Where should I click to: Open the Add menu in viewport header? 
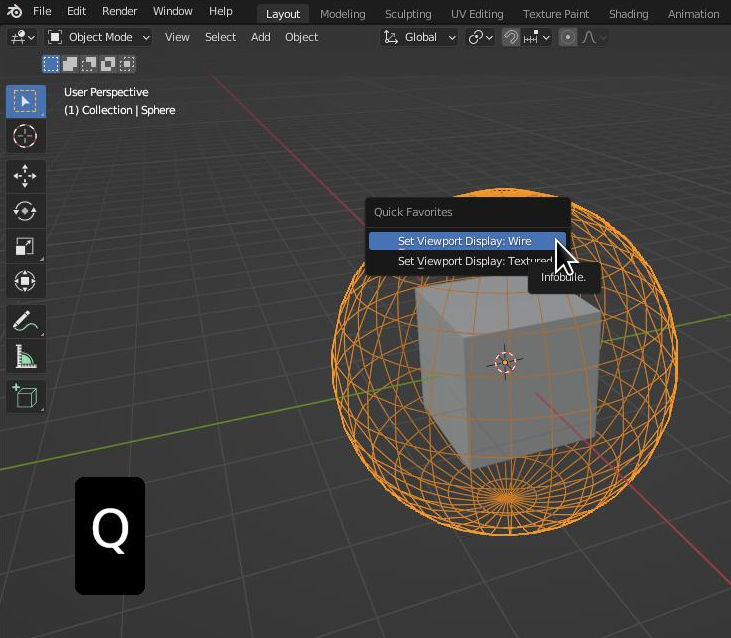pyautogui.click(x=261, y=37)
